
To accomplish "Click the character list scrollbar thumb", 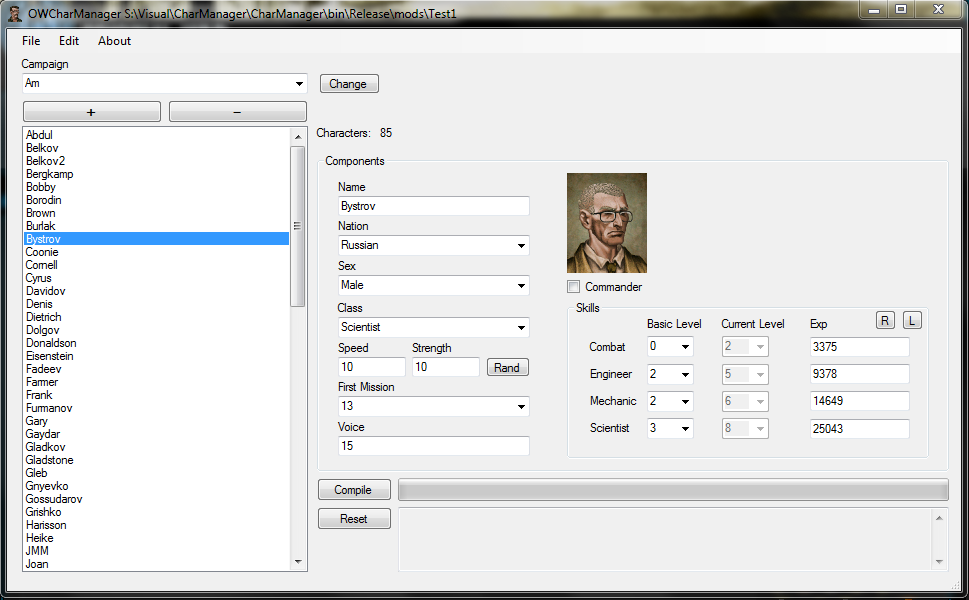I will click(x=297, y=226).
